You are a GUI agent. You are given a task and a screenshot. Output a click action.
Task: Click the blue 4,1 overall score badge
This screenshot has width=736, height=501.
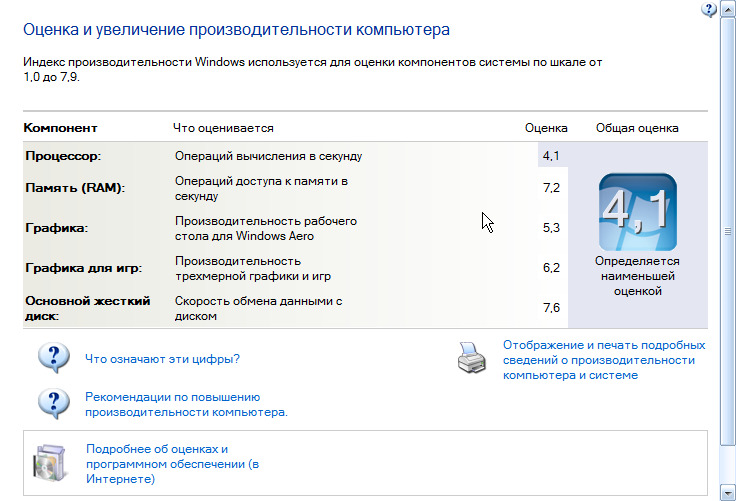click(x=637, y=212)
